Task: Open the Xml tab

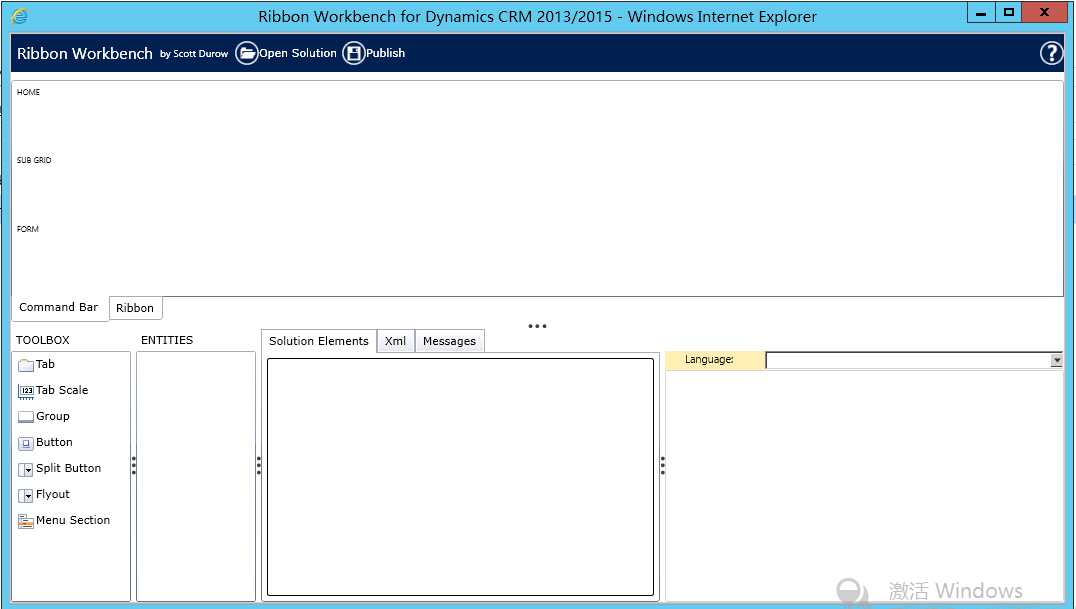Action: 395,341
